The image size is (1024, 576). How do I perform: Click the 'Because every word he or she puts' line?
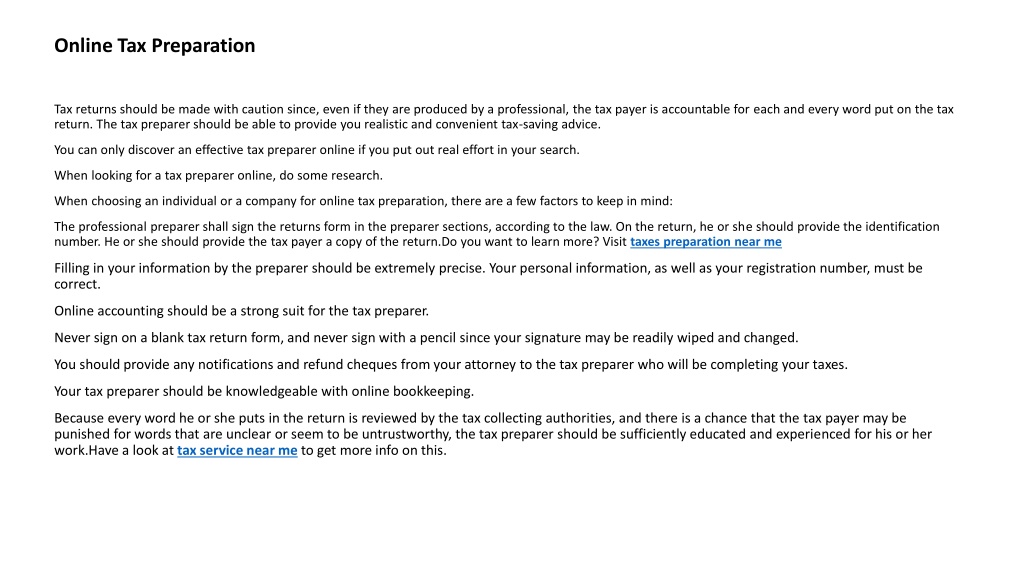click(480, 418)
